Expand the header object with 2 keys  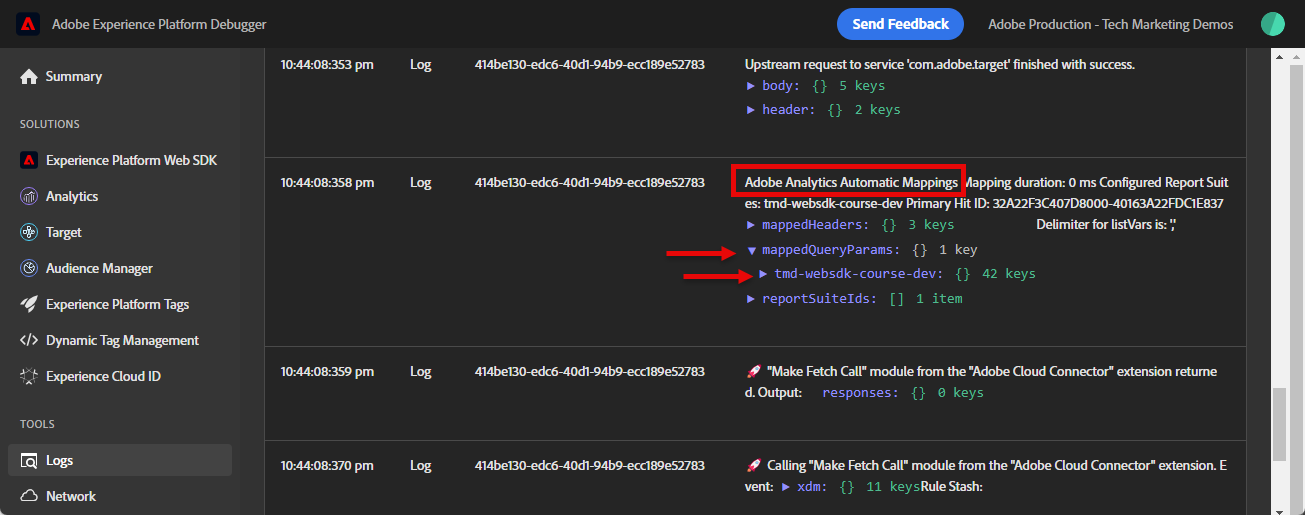pyautogui.click(x=751, y=110)
